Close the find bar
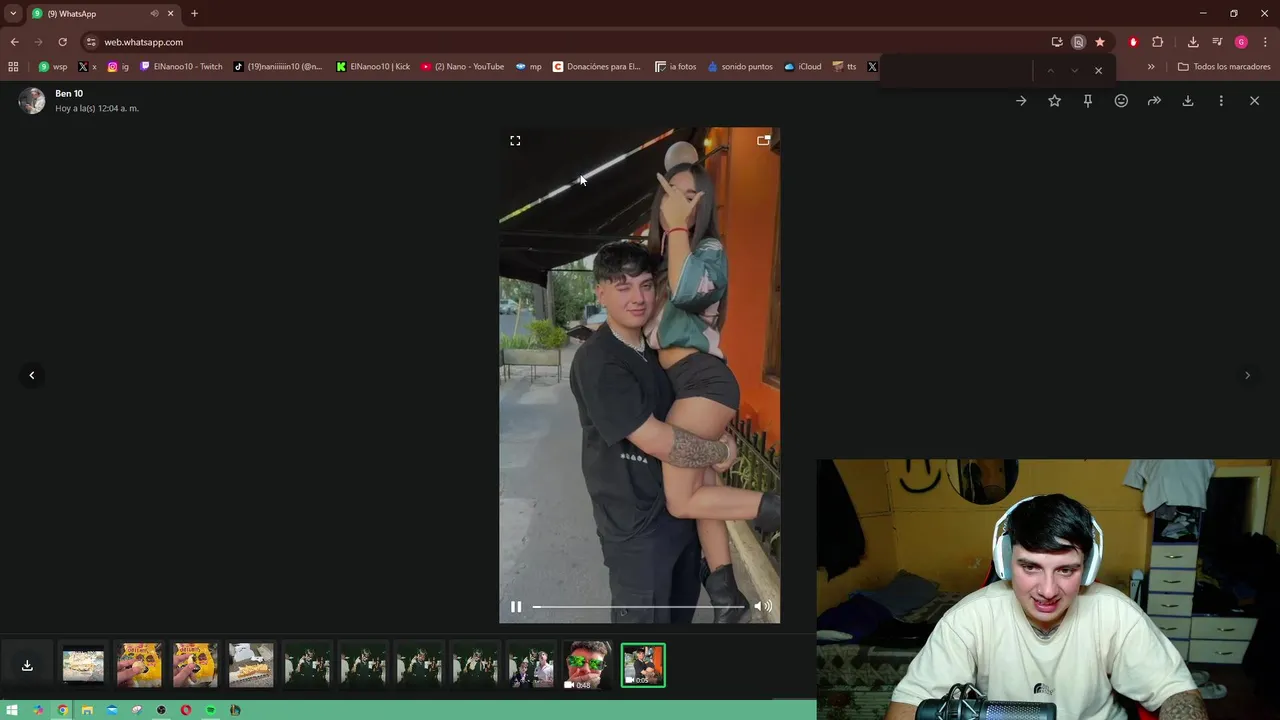Screen dimensions: 1280x720 (1098, 71)
